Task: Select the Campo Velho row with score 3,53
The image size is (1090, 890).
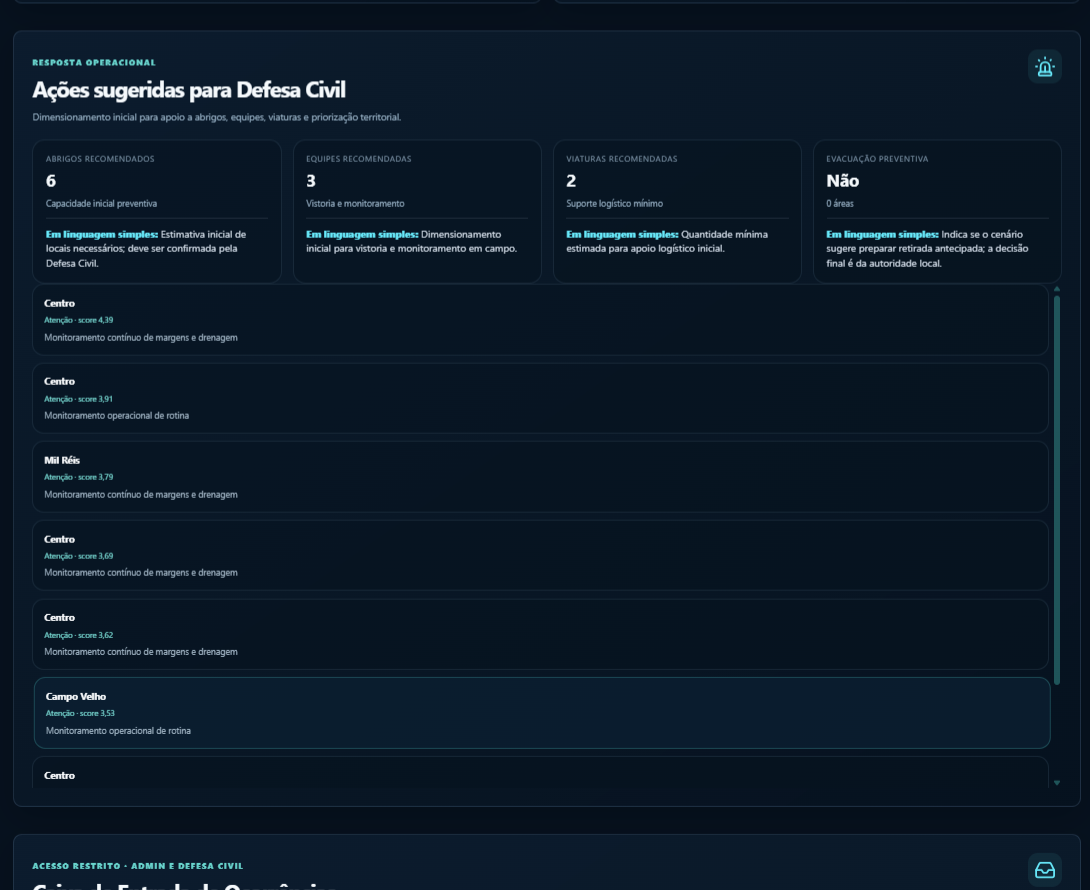Action: coord(542,713)
